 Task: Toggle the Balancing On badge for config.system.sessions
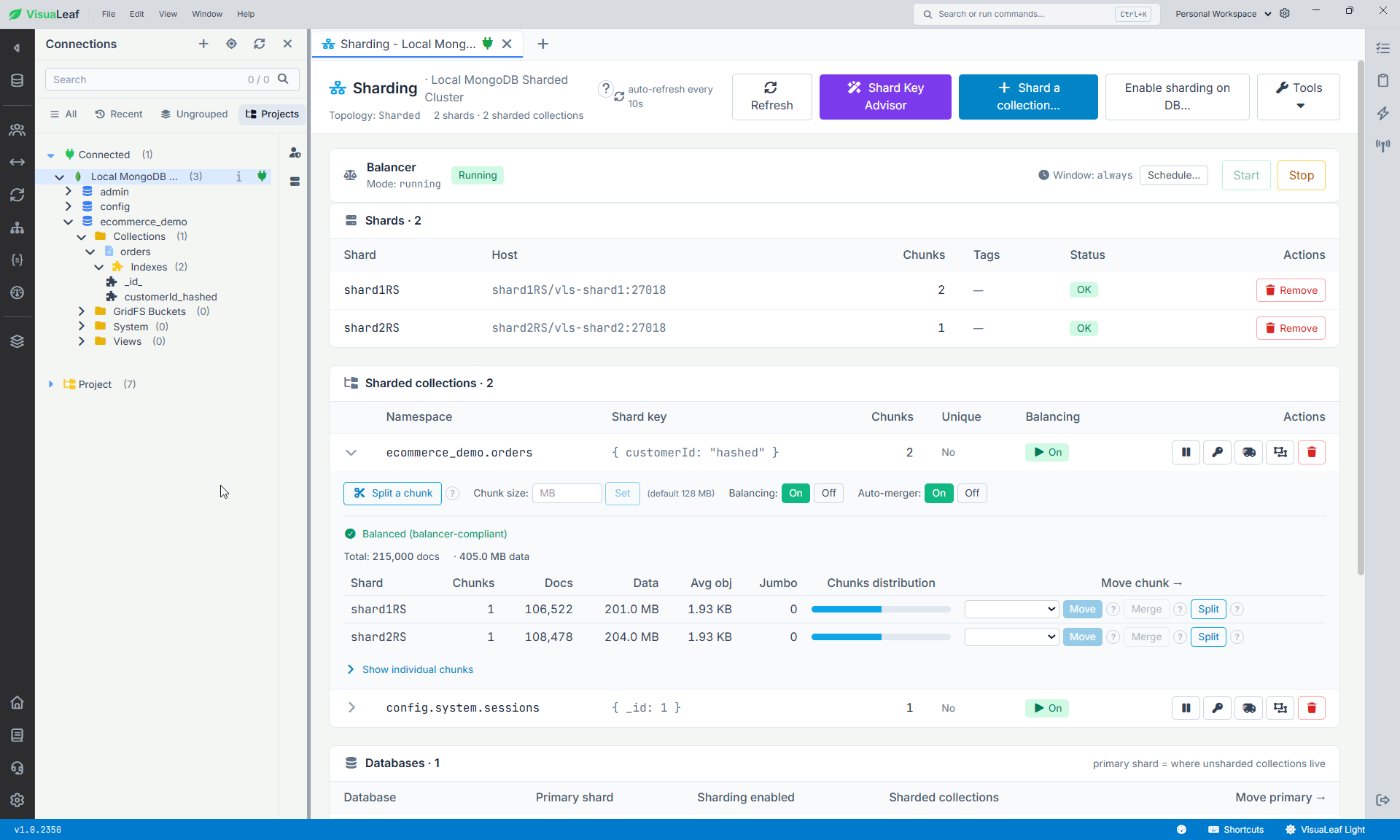[1047, 708]
